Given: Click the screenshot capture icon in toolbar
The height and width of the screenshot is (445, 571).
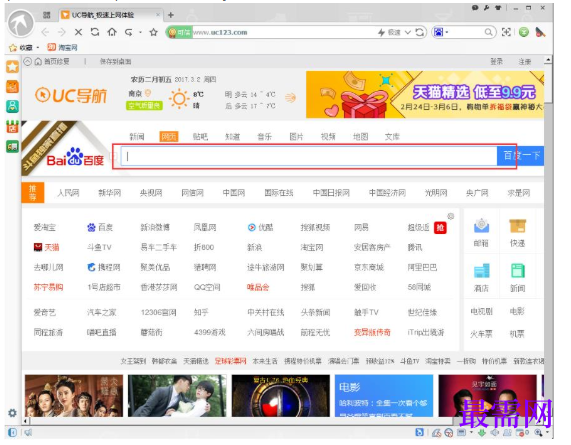Looking at the screenshot, I should tap(506, 32).
